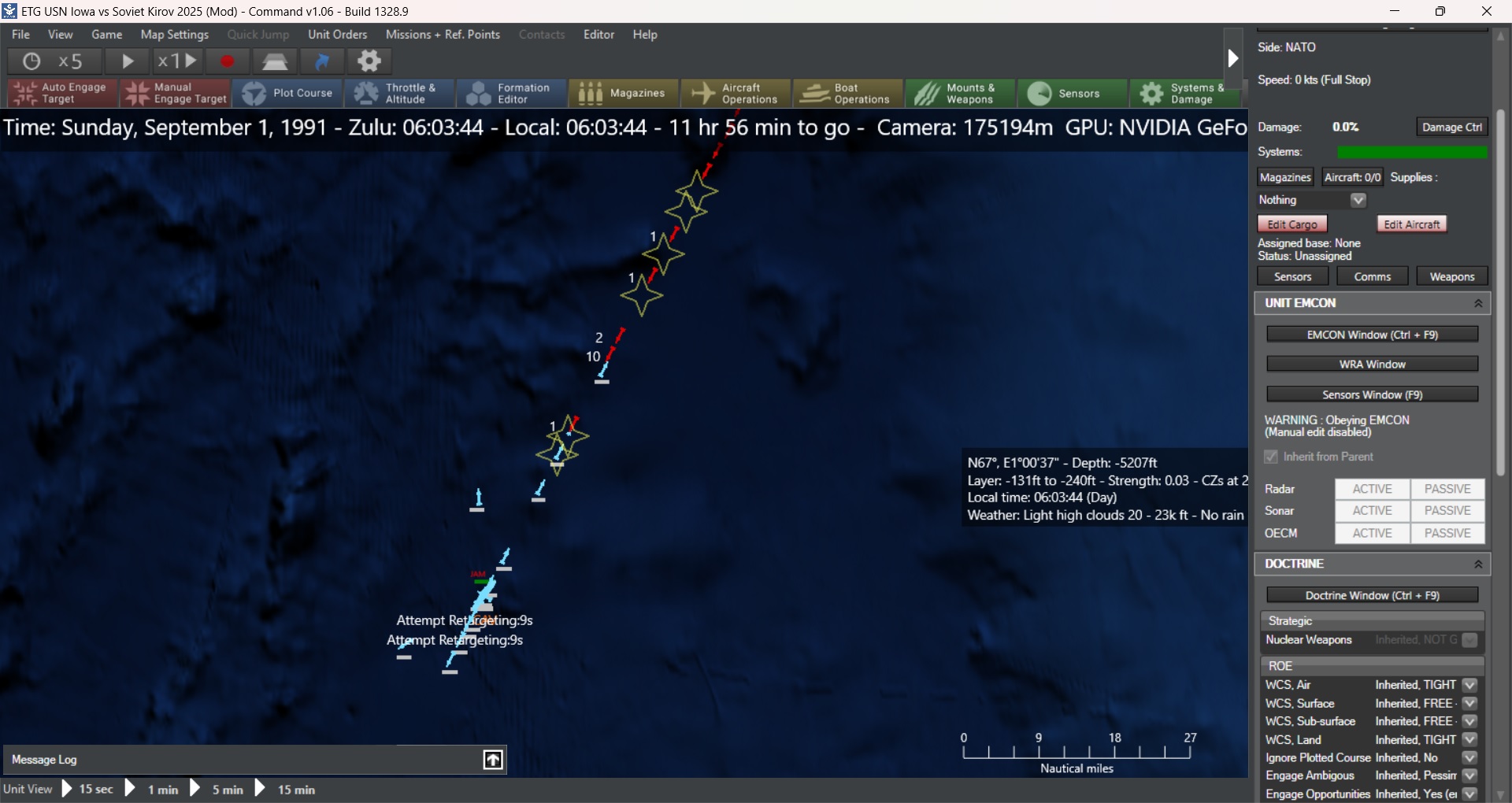Expand the Message Log with arrow icon
The image size is (1512, 803).
pos(493,760)
